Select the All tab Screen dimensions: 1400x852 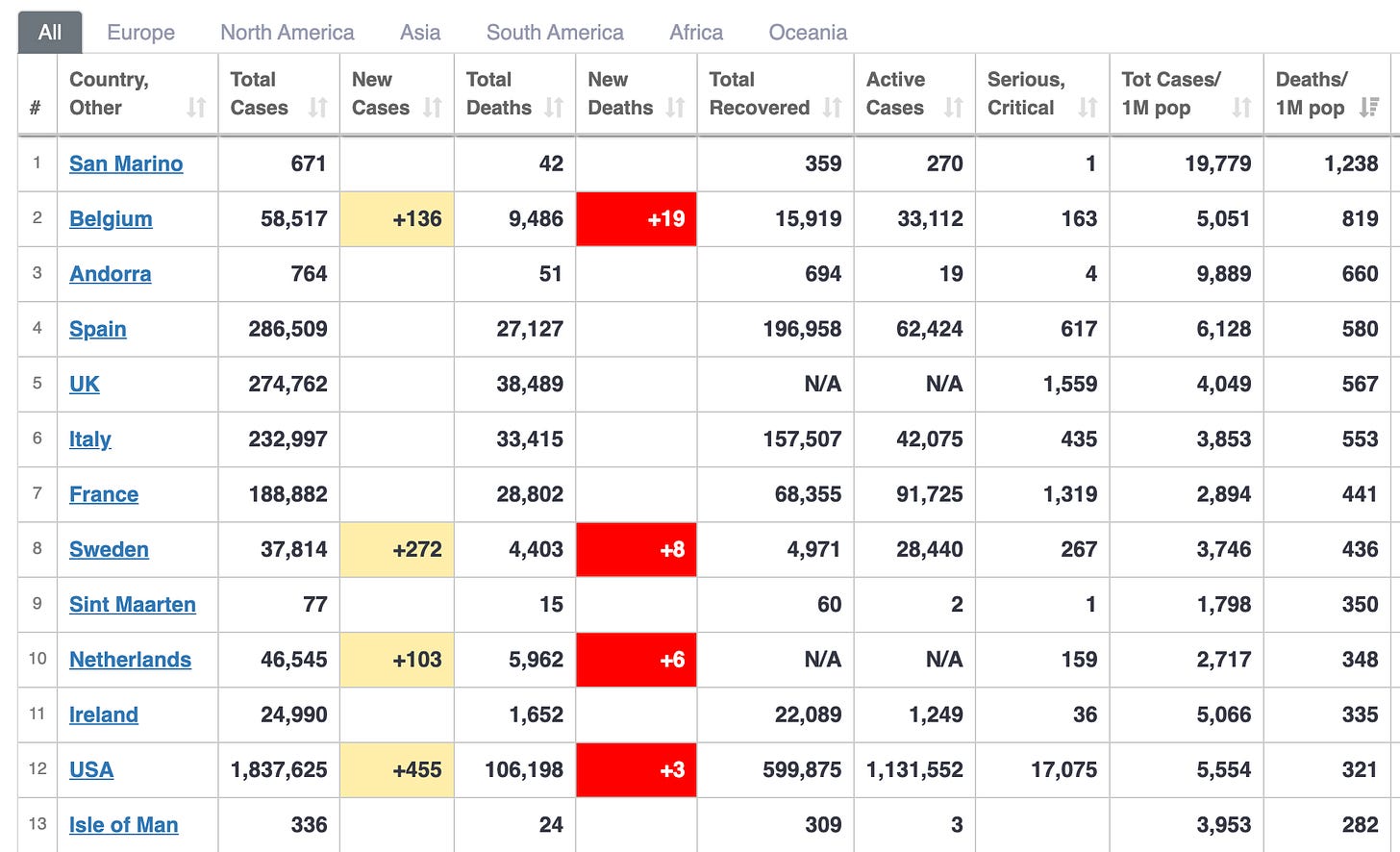pyautogui.click(x=50, y=33)
